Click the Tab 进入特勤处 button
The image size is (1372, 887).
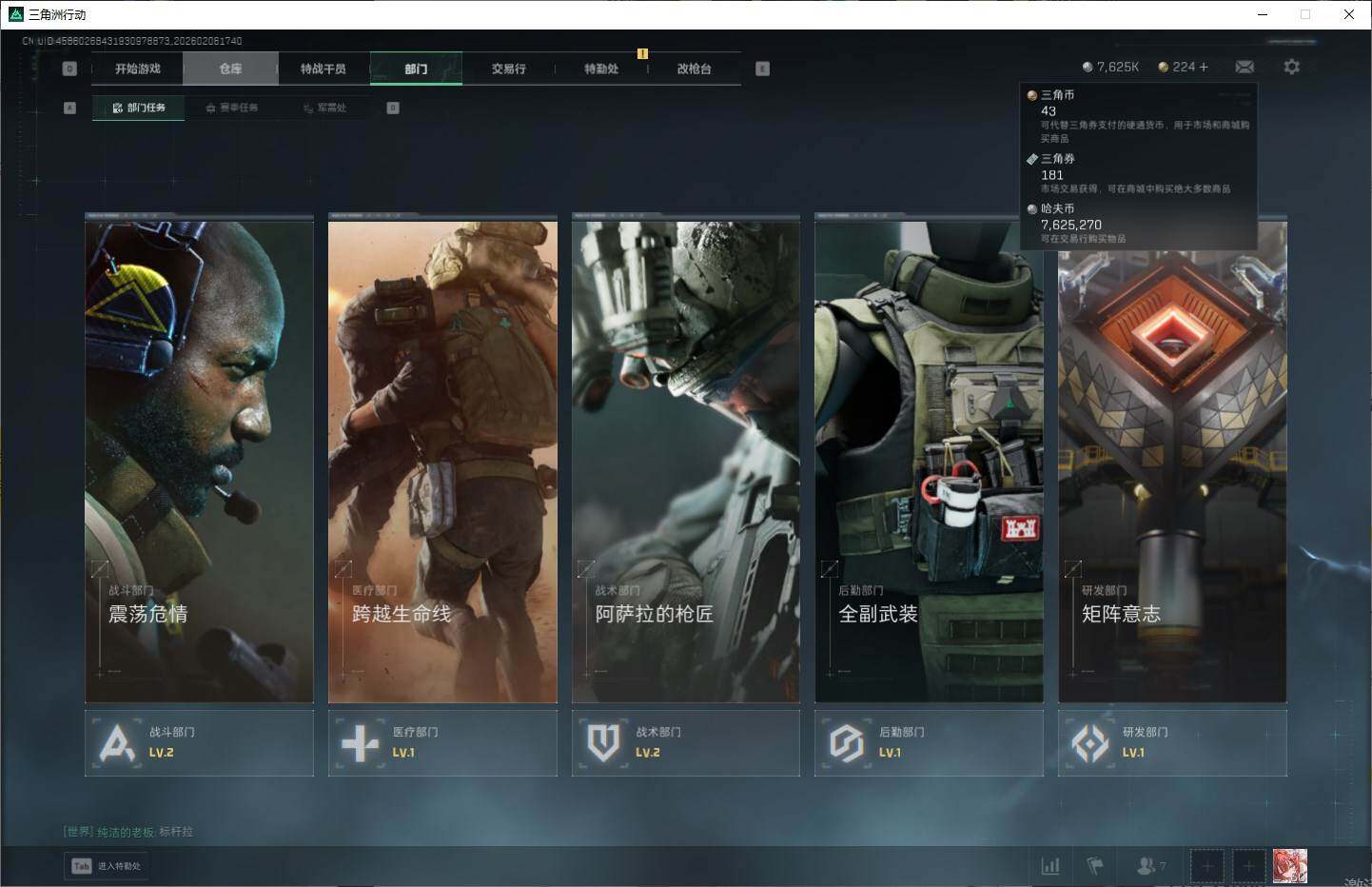click(108, 866)
